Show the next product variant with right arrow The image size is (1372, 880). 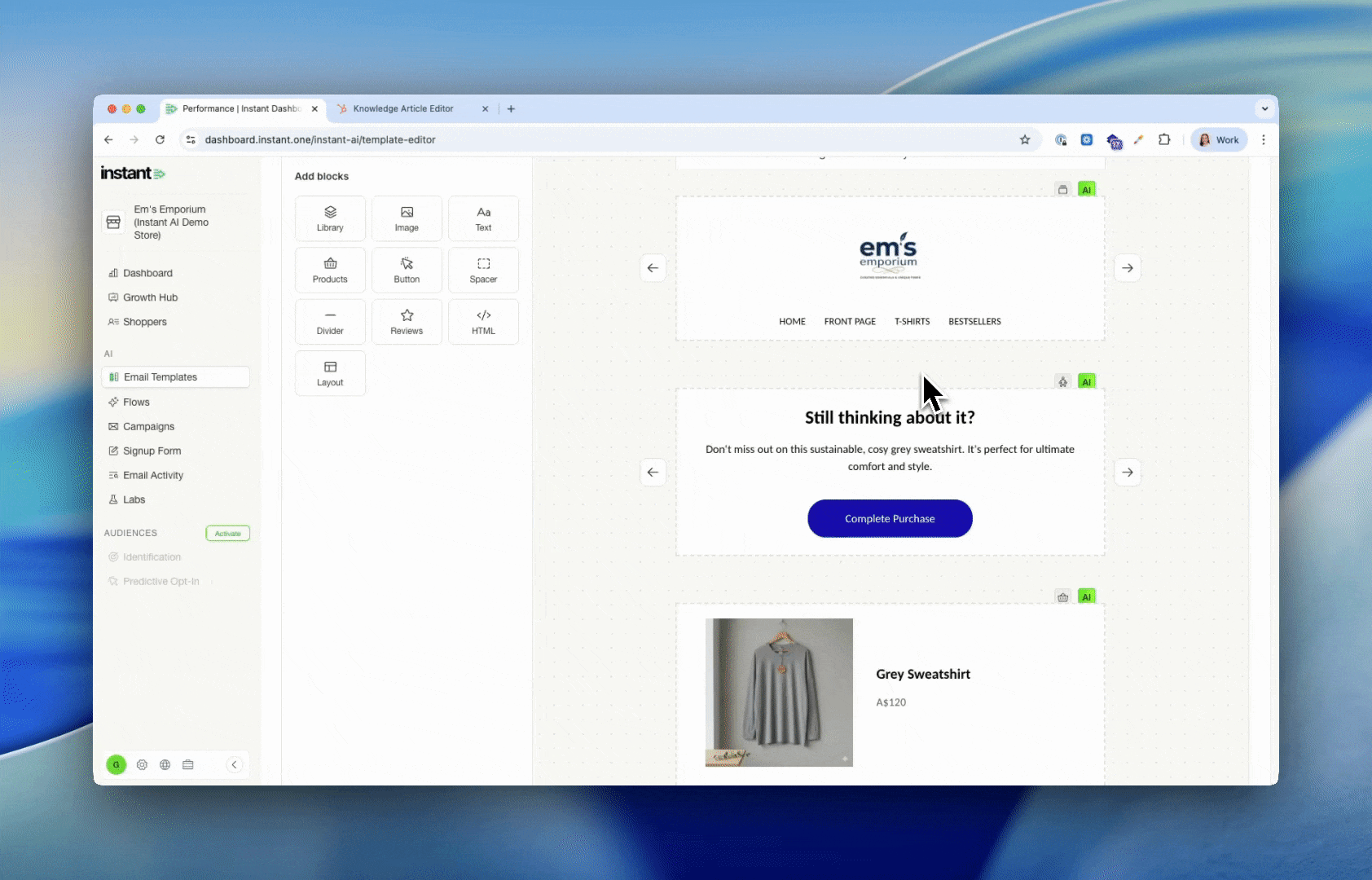[x=1128, y=472]
